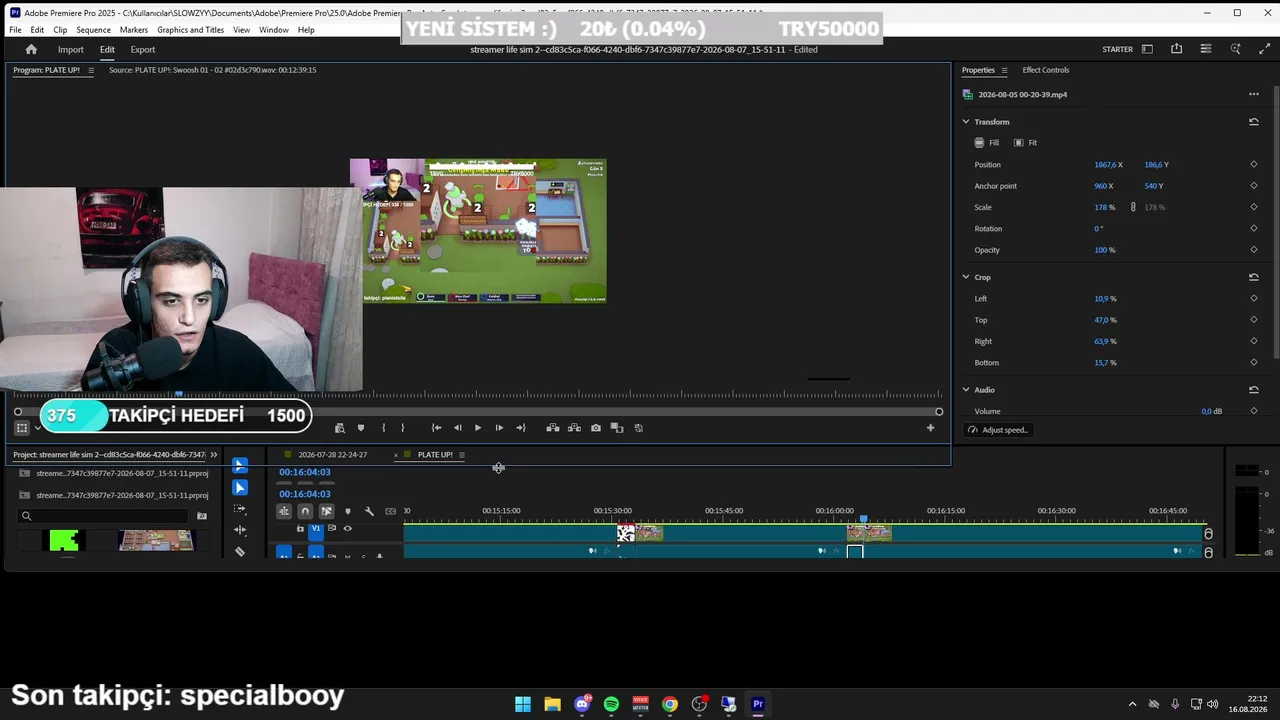Open new bin folder icon in Project panel
Viewport: 1280px width, 720px height.
pos(202,516)
